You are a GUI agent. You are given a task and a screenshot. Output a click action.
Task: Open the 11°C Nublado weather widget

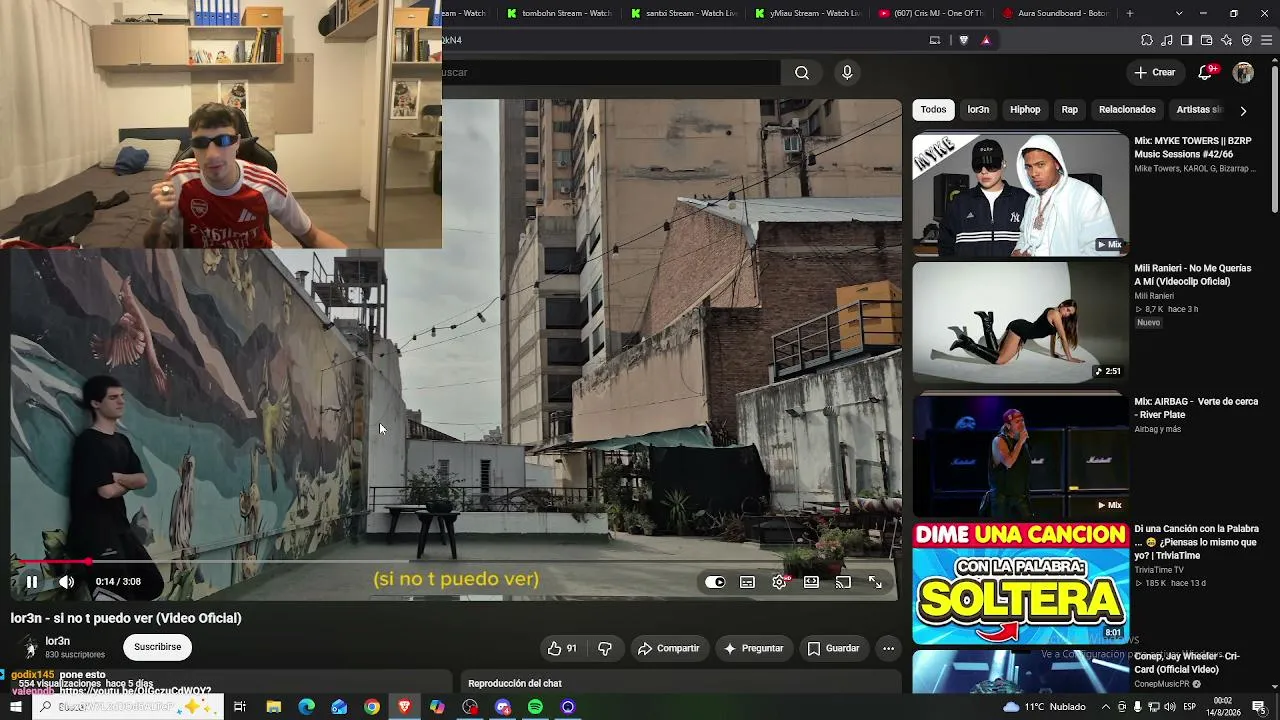pos(1043,707)
